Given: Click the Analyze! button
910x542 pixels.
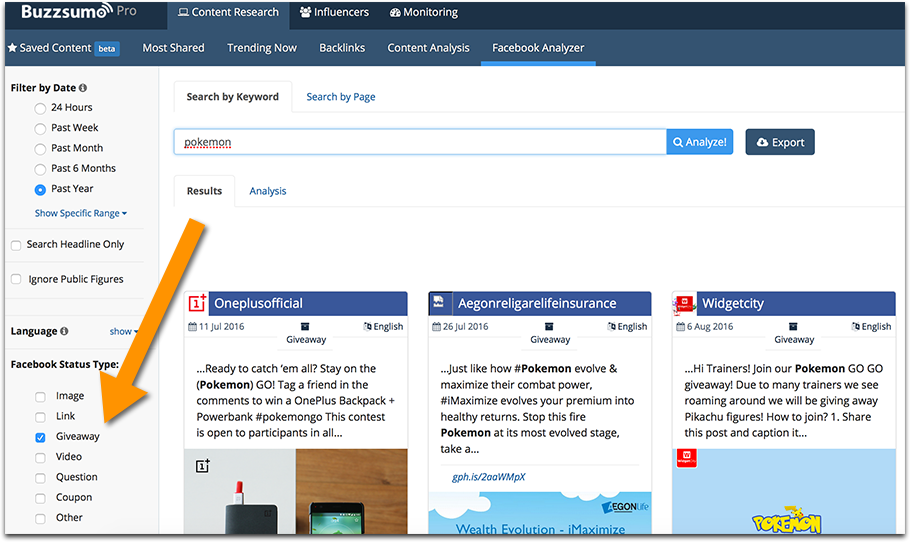Looking at the screenshot, I should [x=699, y=142].
